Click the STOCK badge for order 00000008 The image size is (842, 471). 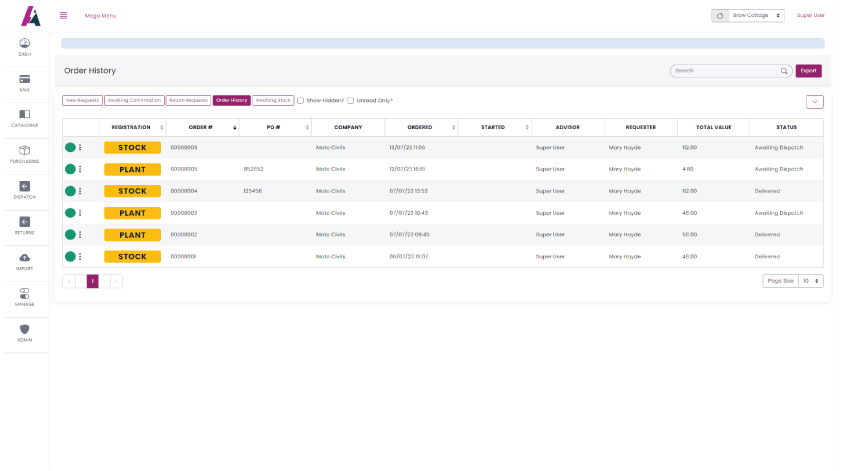pos(132,148)
